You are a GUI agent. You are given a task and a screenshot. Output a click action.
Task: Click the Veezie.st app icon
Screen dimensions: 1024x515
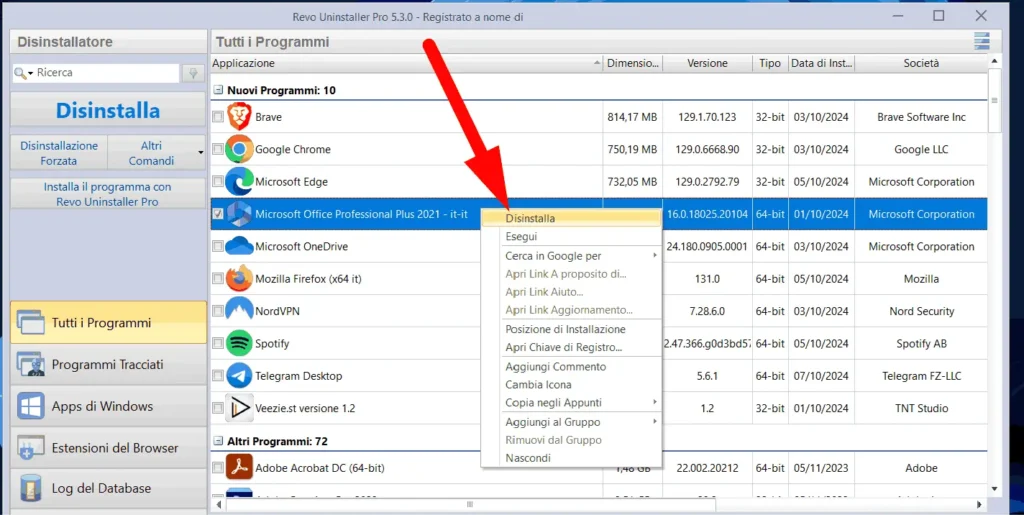point(239,408)
